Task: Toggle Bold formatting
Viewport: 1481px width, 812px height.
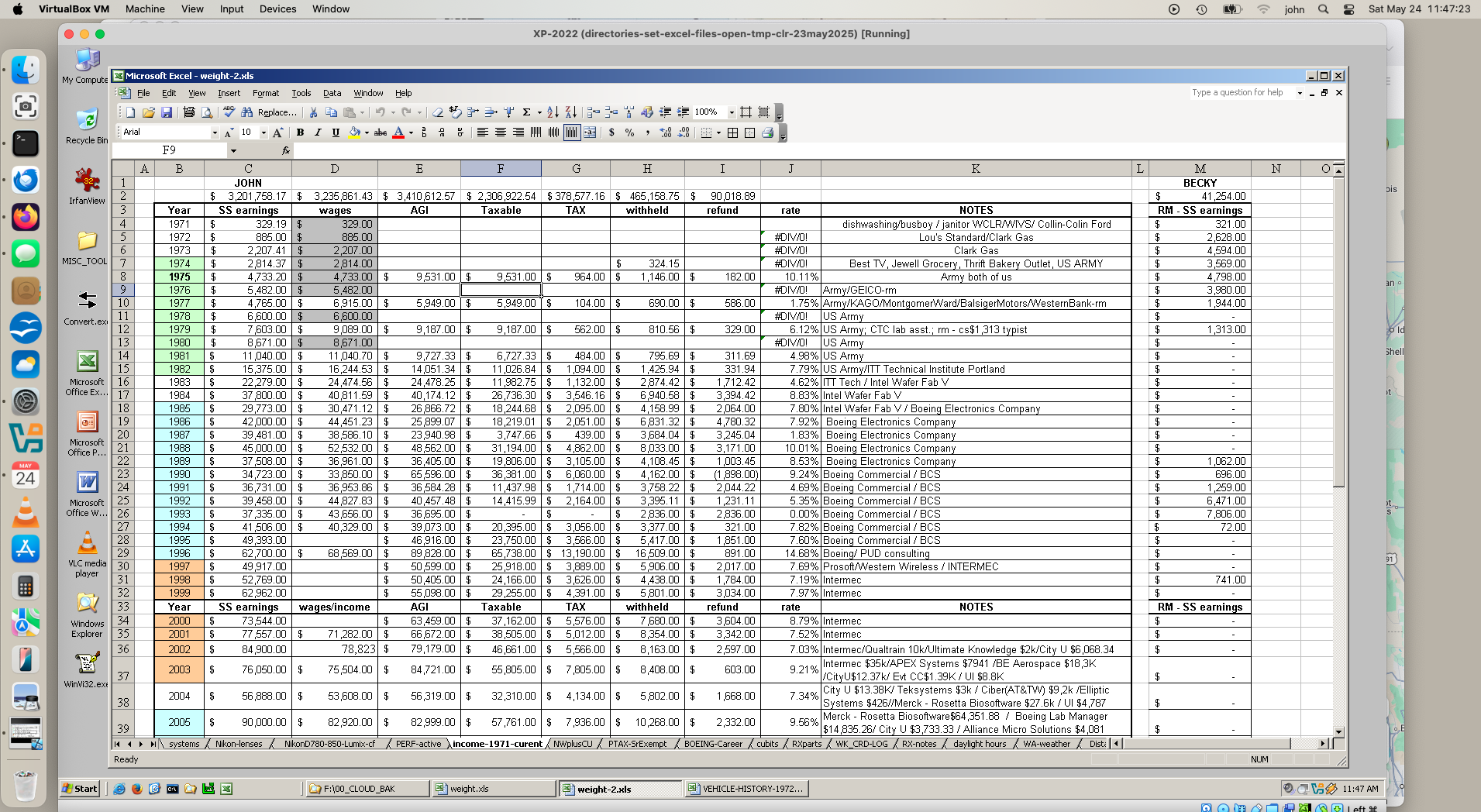Action: click(x=300, y=132)
